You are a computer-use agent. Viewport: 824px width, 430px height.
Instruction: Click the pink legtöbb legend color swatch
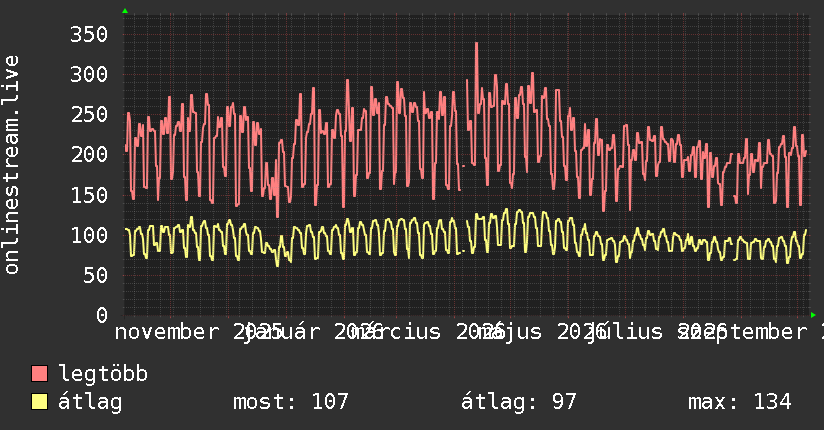pos(39,373)
